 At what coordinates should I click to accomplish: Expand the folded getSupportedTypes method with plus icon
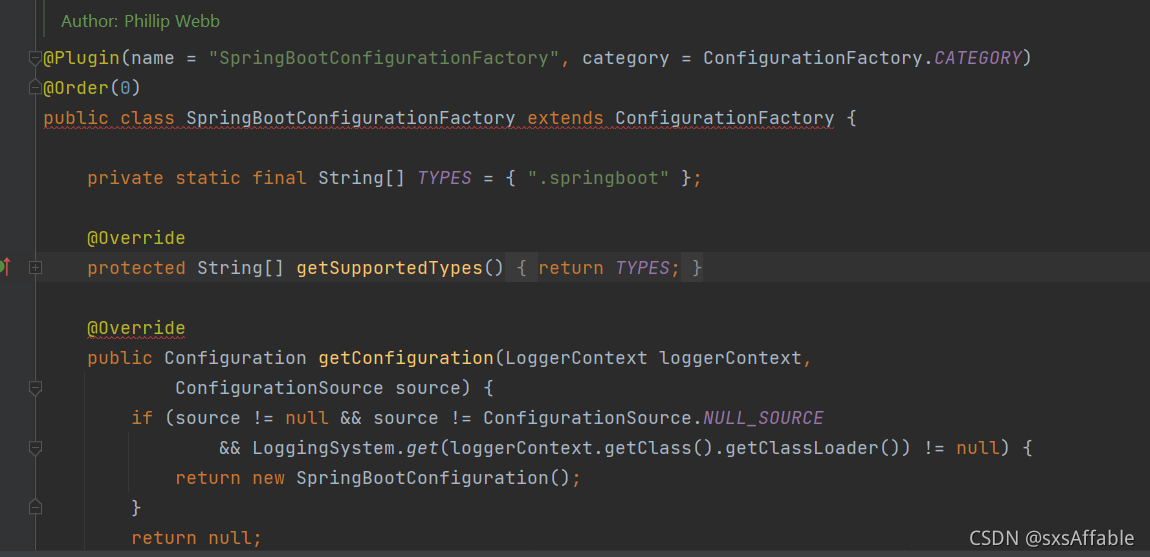(x=35, y=269)
